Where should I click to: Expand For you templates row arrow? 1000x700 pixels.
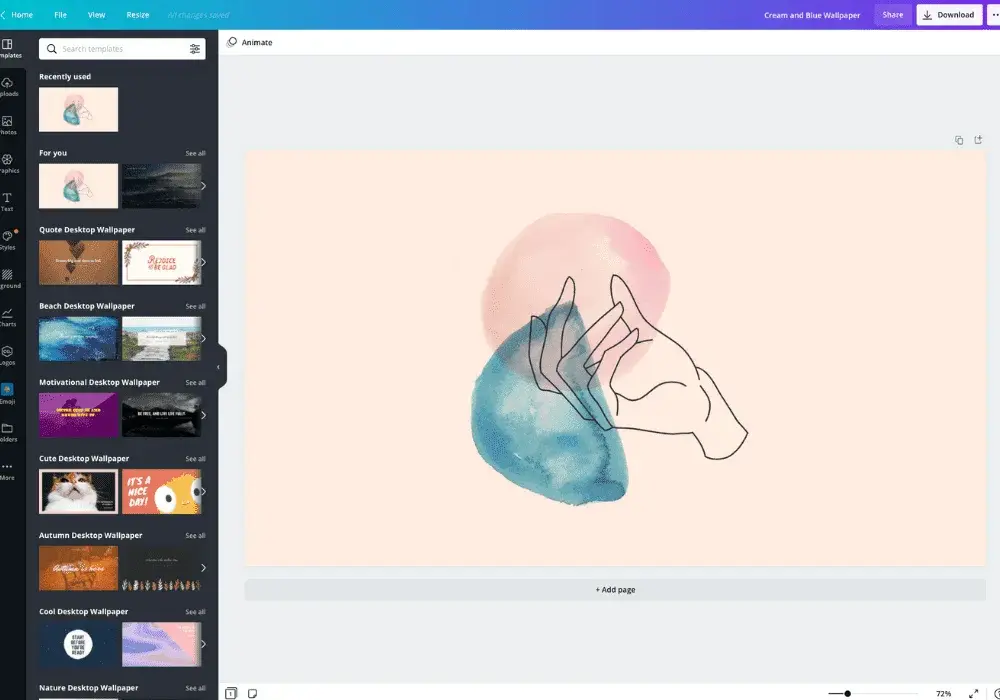[x=203, y=186]
